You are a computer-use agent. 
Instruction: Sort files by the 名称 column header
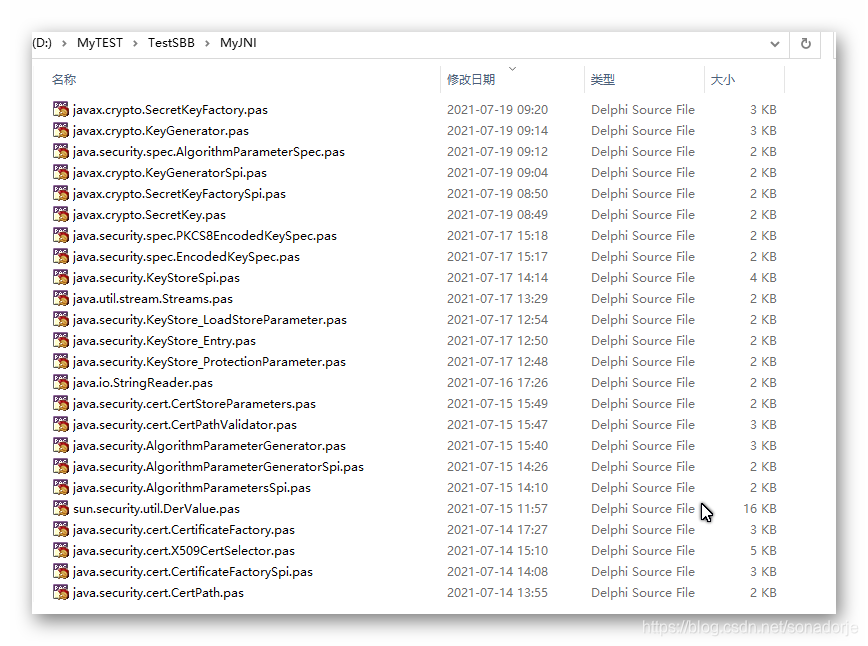64,80
